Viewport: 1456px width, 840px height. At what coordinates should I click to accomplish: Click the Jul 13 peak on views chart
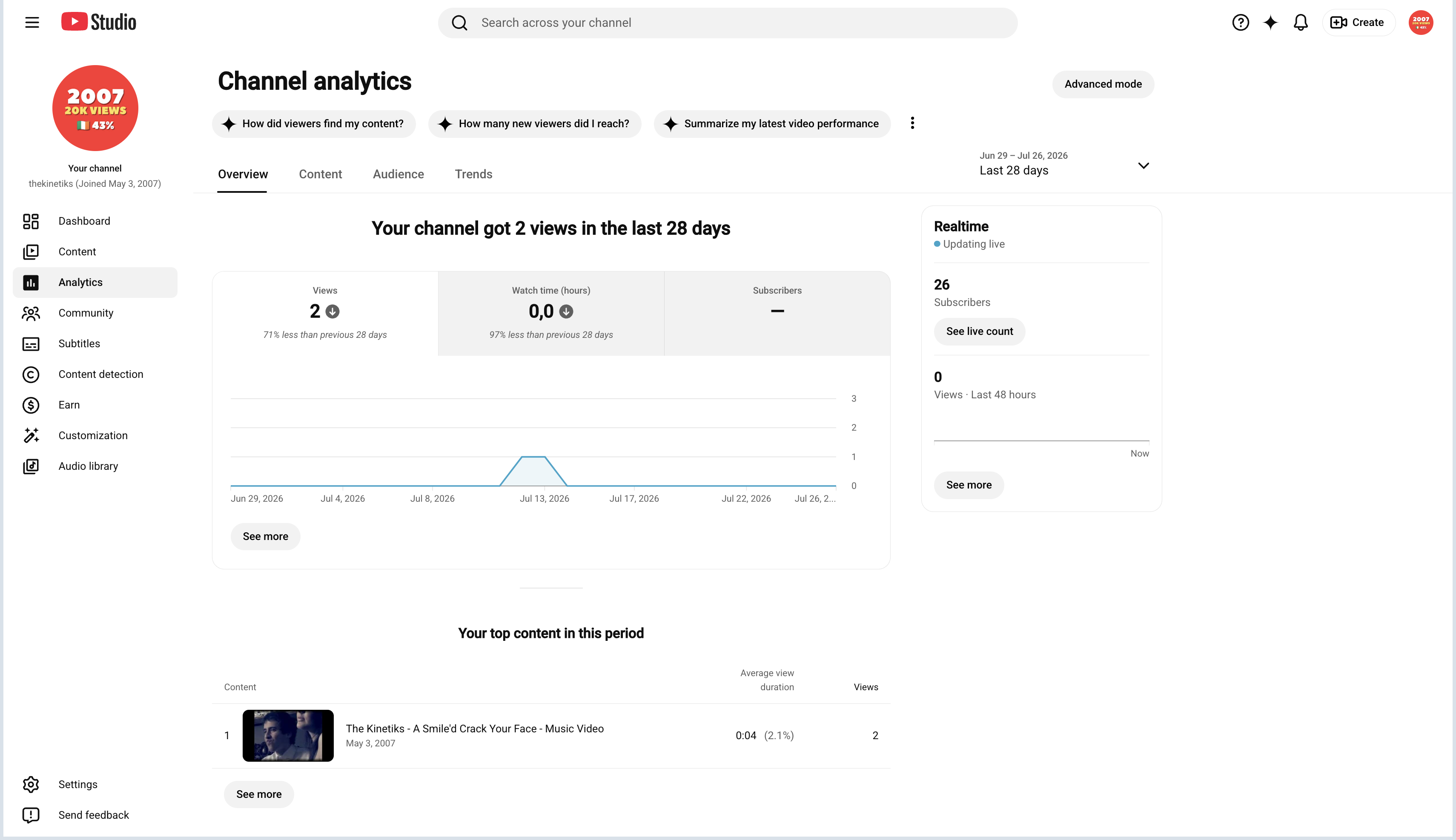point(533,457)
